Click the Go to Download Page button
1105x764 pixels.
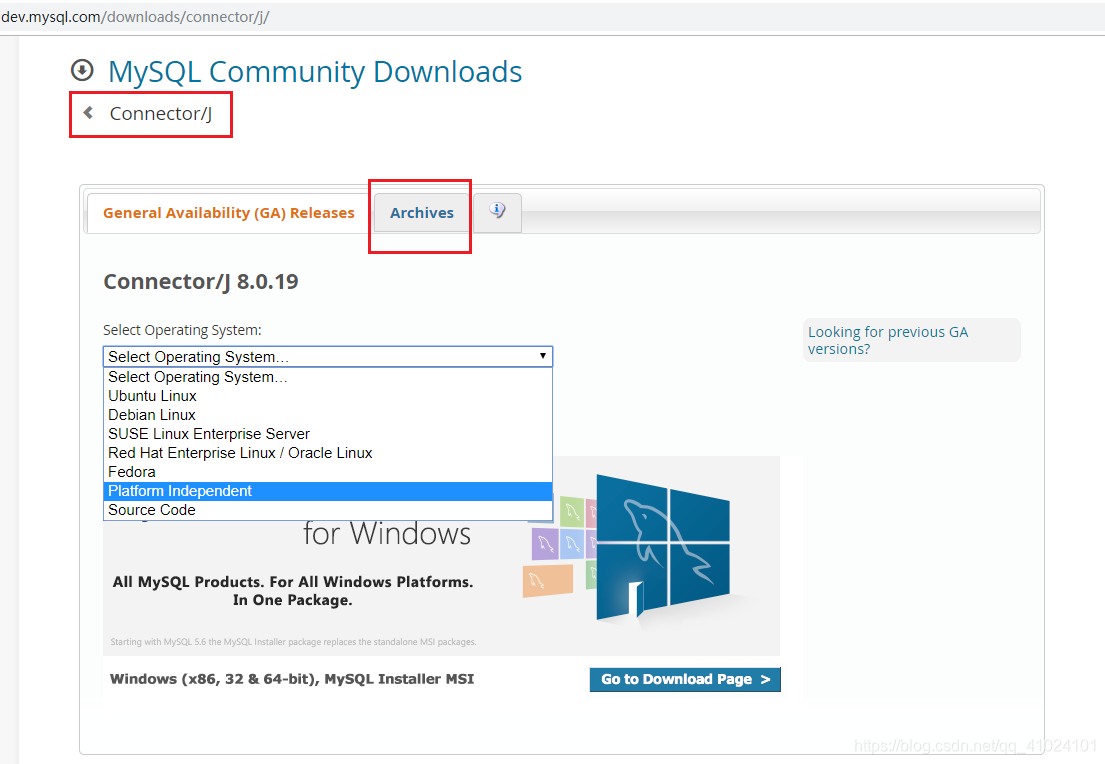[x=685, y=679]
